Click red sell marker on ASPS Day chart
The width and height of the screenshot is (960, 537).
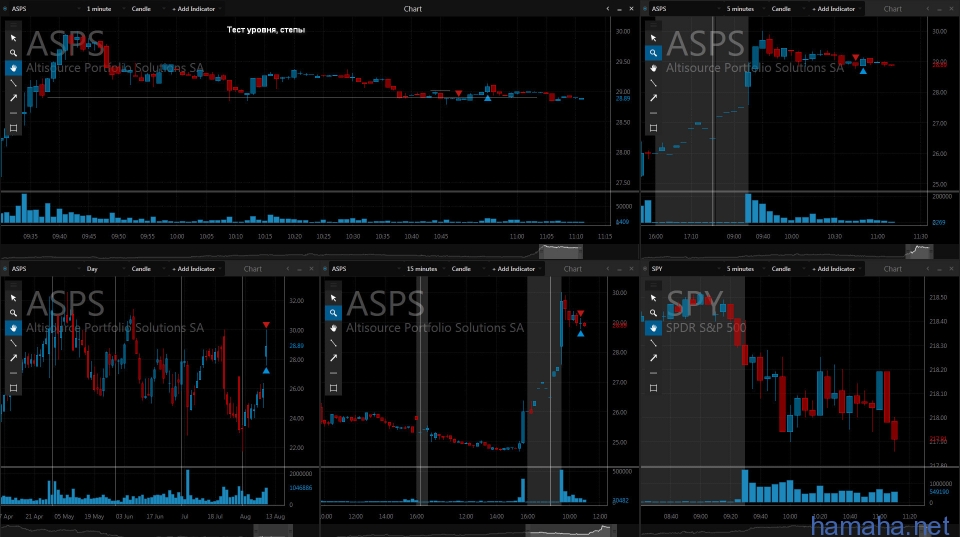point(266,325)
